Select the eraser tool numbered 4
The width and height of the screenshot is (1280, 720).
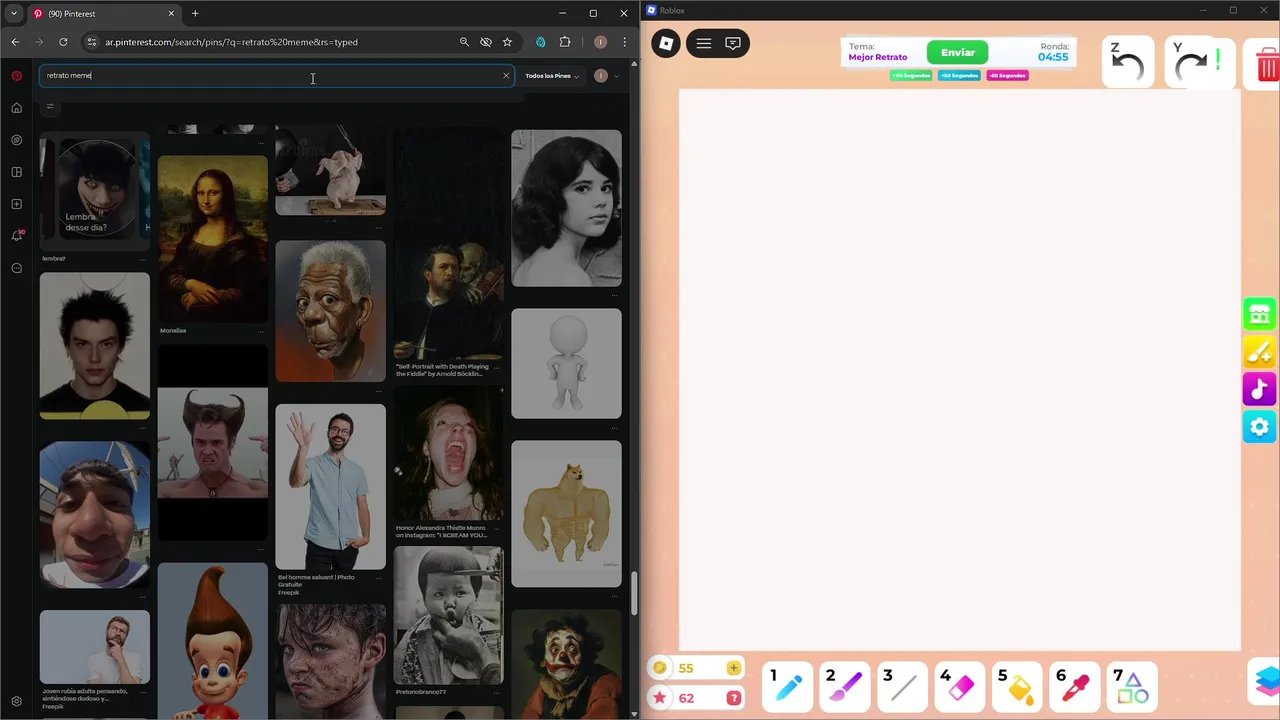tap(959, 686)
